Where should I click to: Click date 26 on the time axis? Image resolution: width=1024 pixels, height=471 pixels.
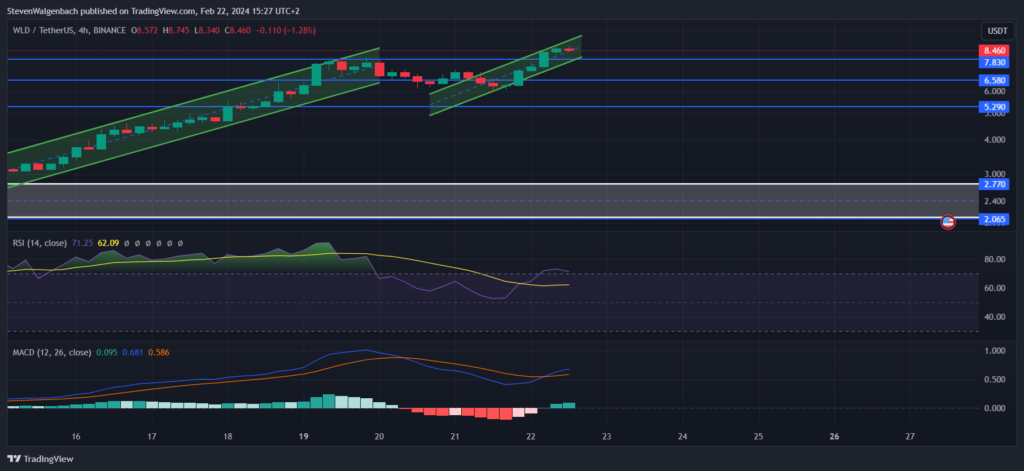[x=835, y=437]
